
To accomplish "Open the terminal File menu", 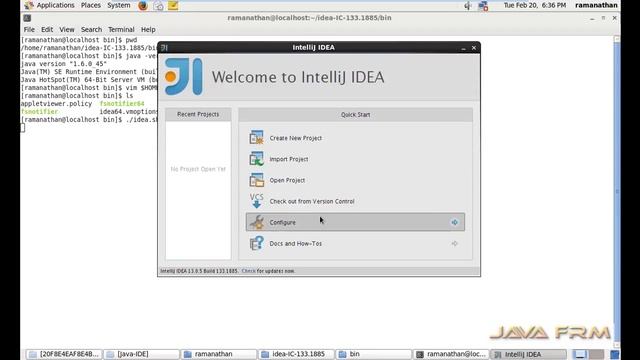I will pyautogui.click(x=29, y=29).
